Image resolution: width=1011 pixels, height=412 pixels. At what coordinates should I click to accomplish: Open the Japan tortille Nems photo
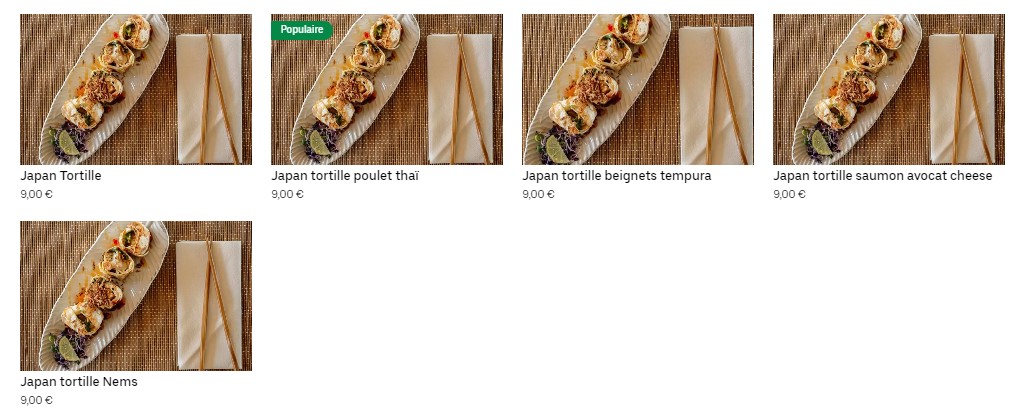point(136,296)
